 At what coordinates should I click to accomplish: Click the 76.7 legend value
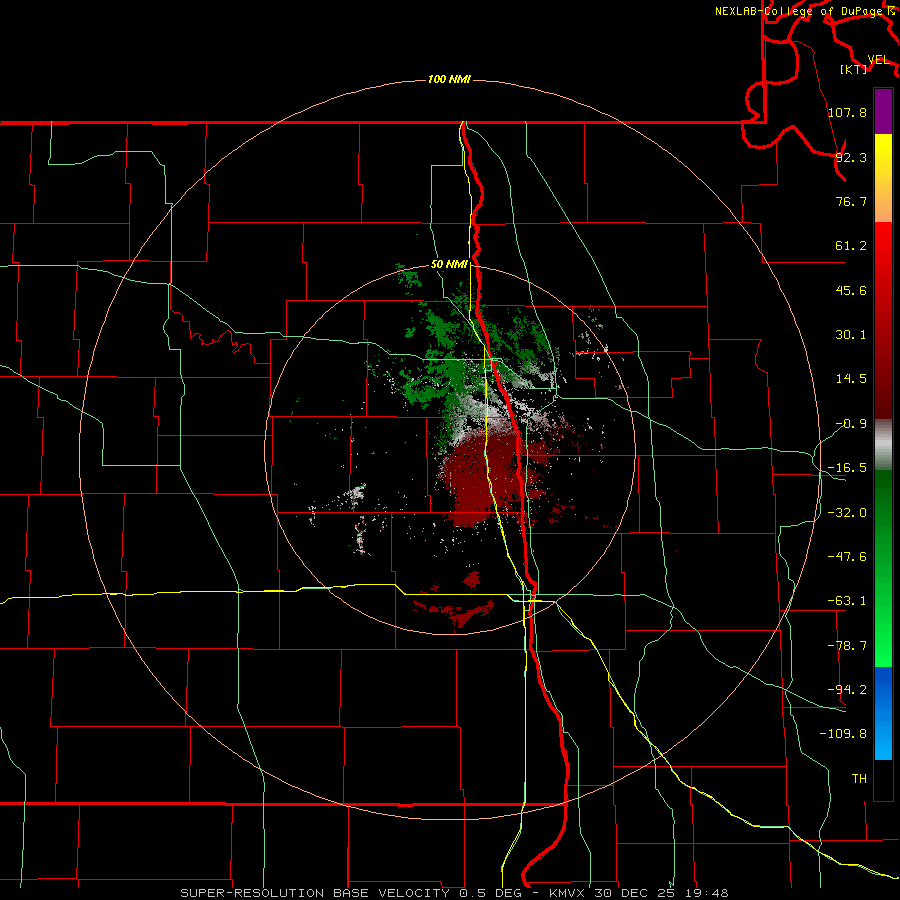pyautogui.click(x=851, y=201)
